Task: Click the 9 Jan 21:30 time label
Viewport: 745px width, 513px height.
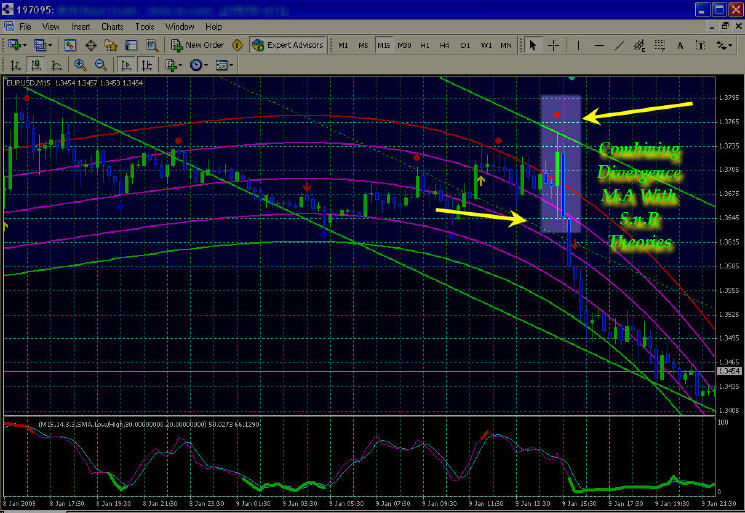Action: [x=719, y=503]
